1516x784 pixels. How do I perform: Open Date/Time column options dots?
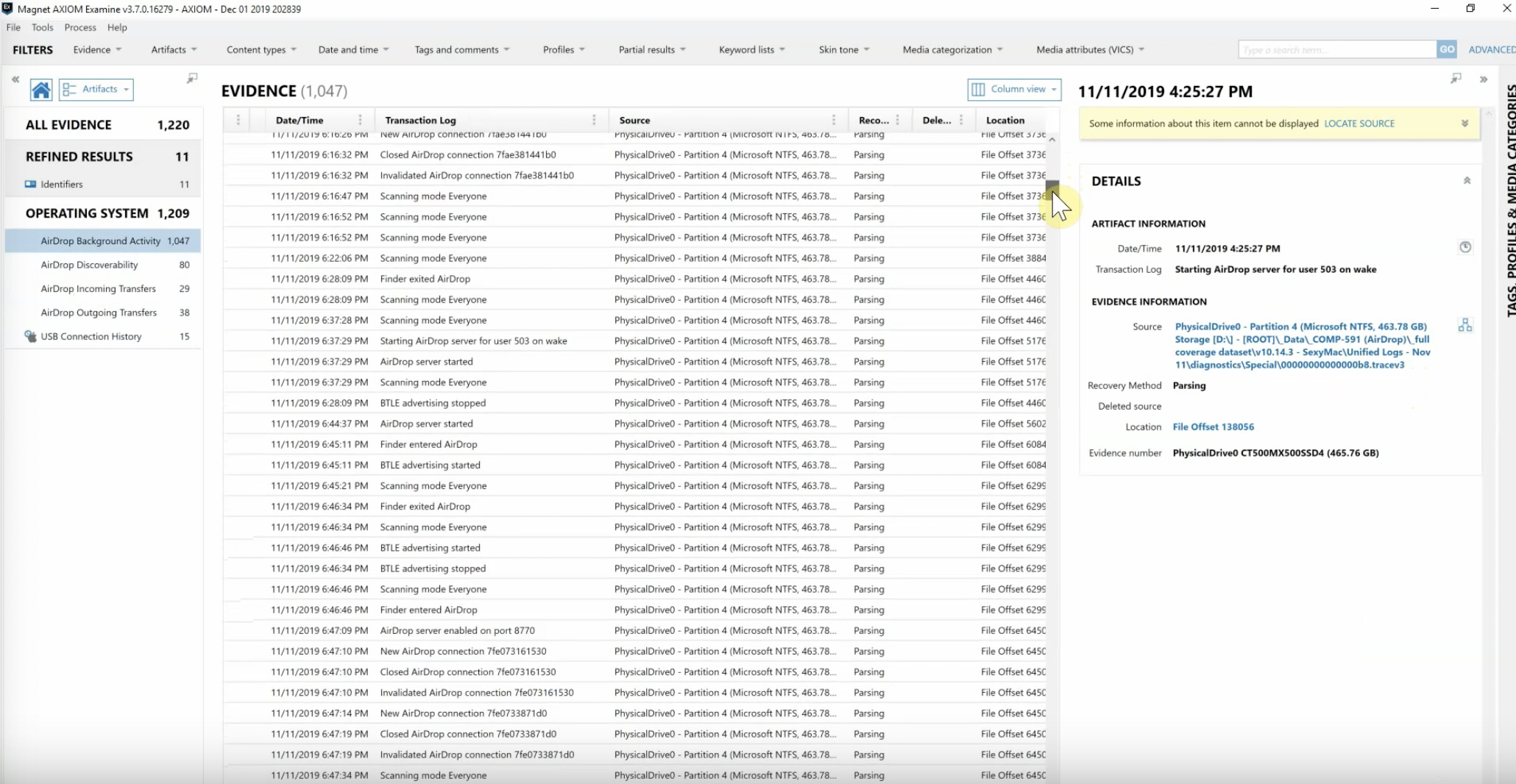tap(360, 120)
